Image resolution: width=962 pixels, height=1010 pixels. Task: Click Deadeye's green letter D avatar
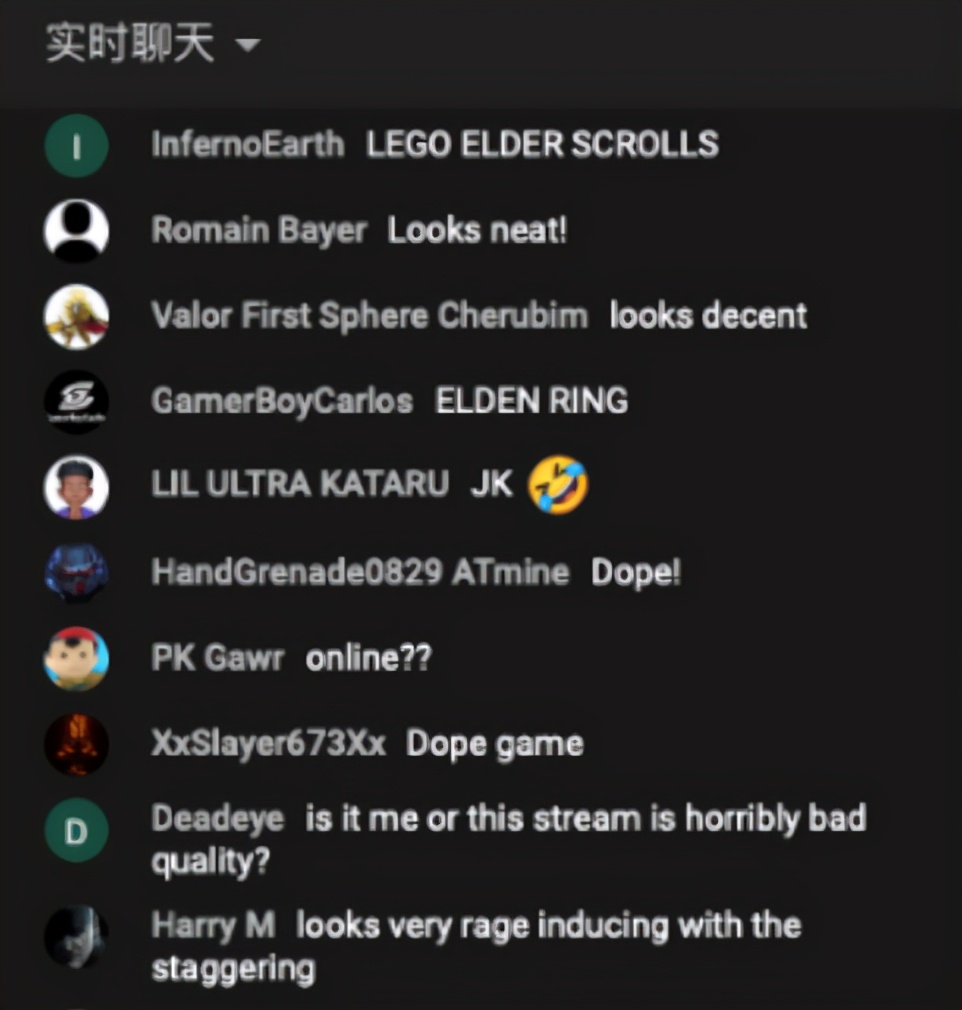[x=76, y=830]
